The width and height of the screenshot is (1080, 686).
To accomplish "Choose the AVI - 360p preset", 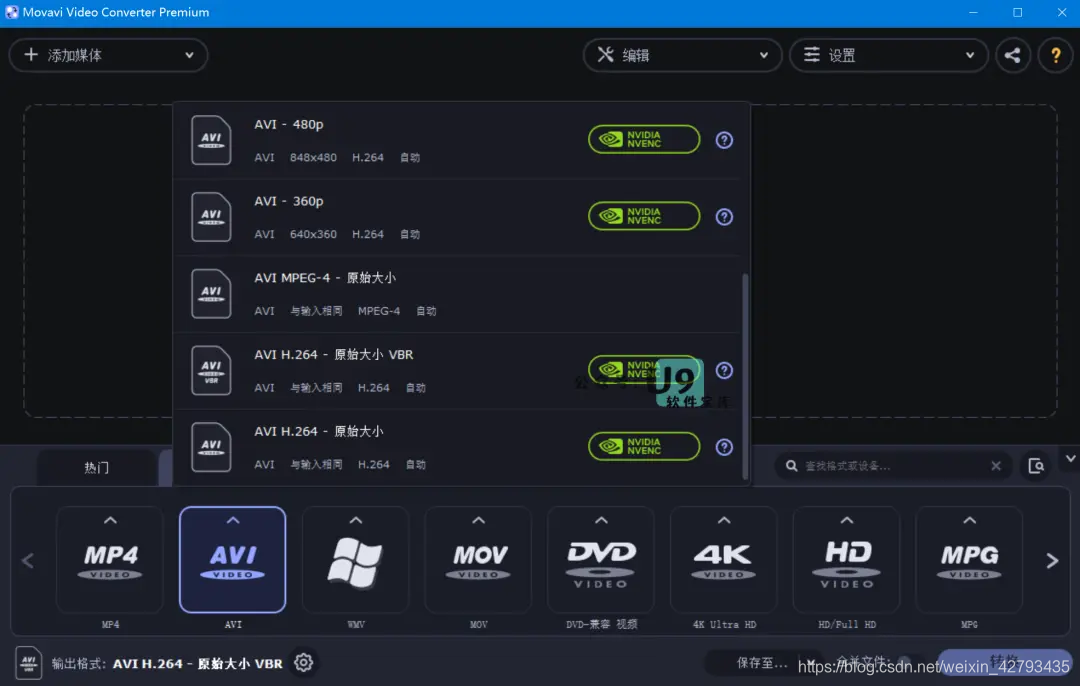I will (458, 217).
